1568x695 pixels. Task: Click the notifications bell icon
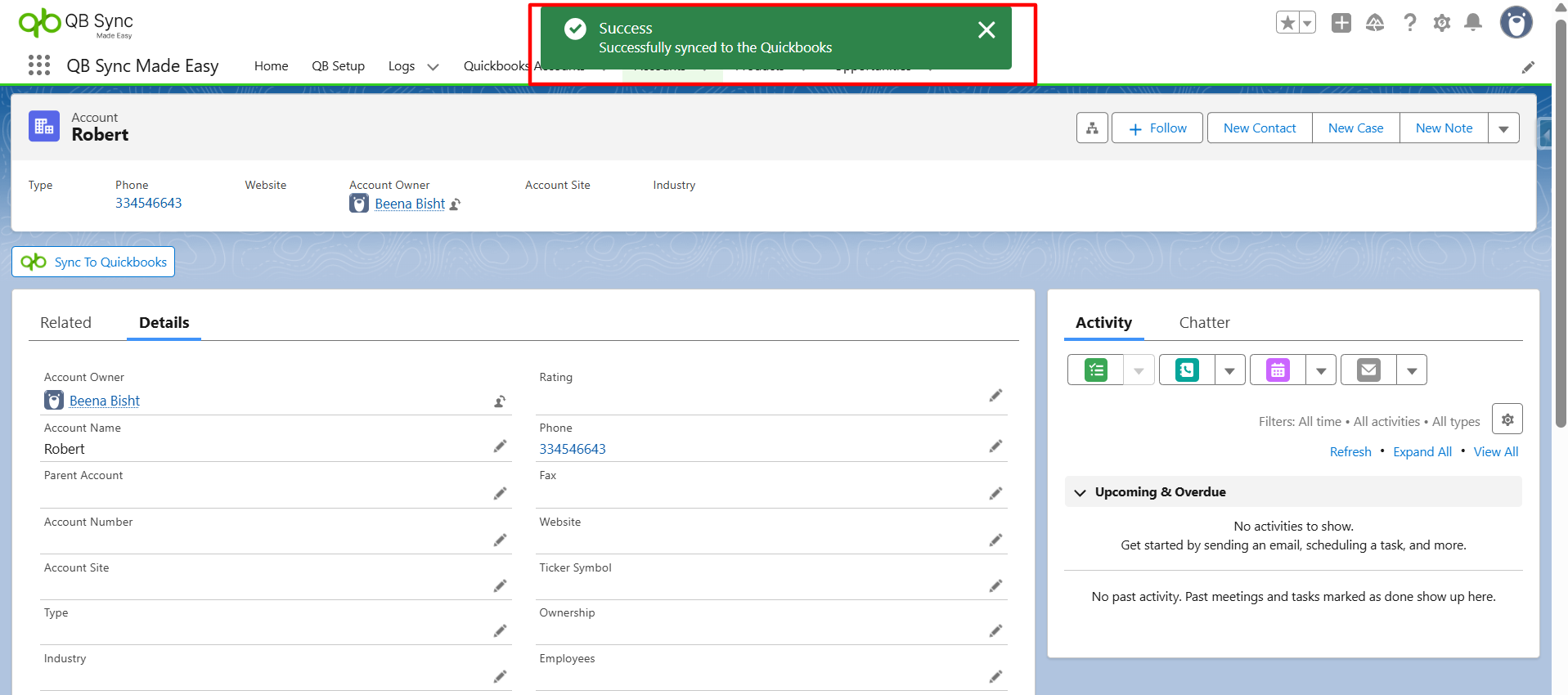click(1472, 23)
